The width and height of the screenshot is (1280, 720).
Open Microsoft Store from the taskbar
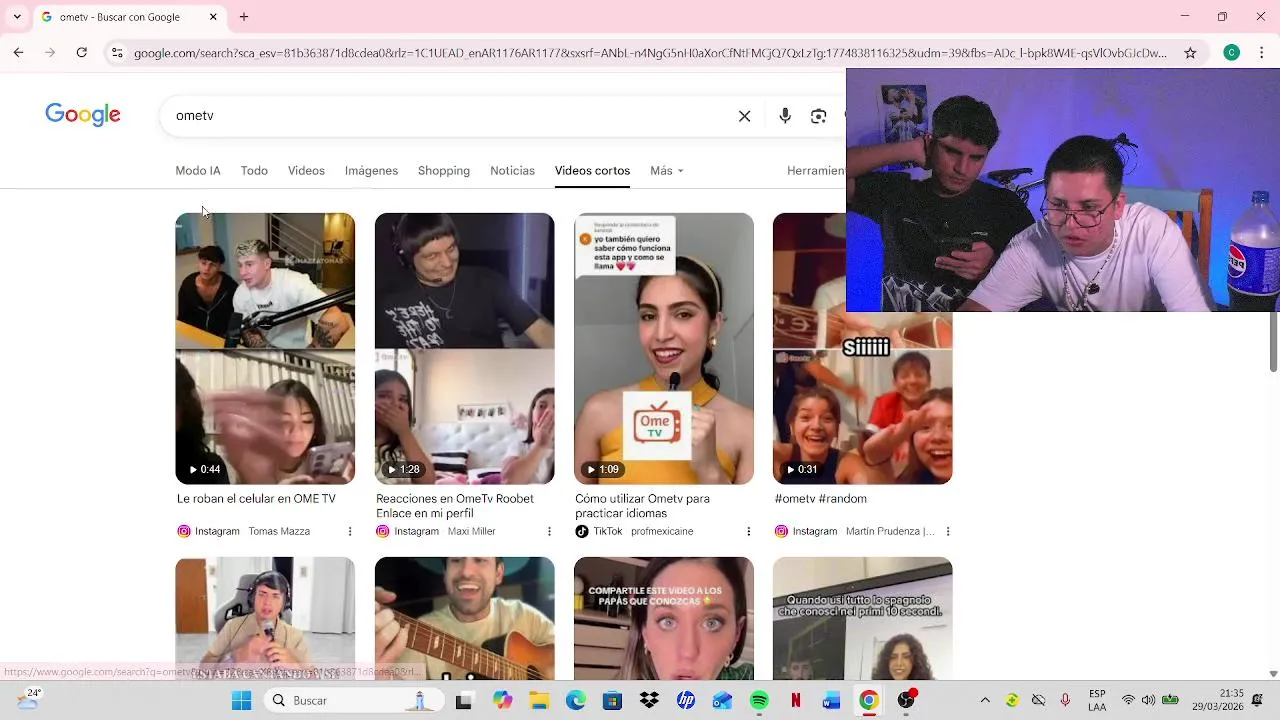(x=612, y=701)
